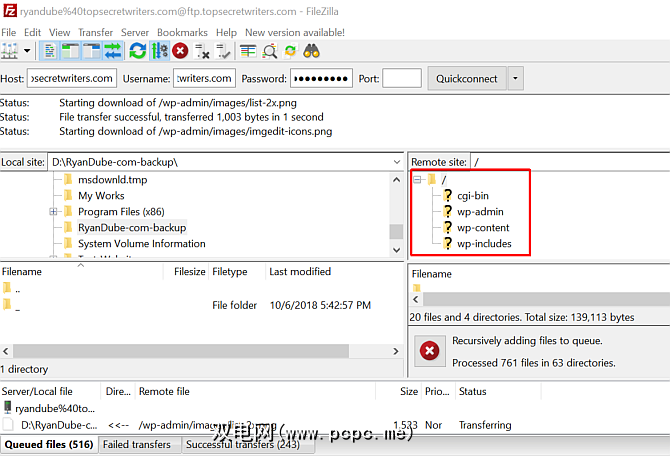The image size is (670, 456).
Task: Refresh file and folder lists
Action: (138, 51)
